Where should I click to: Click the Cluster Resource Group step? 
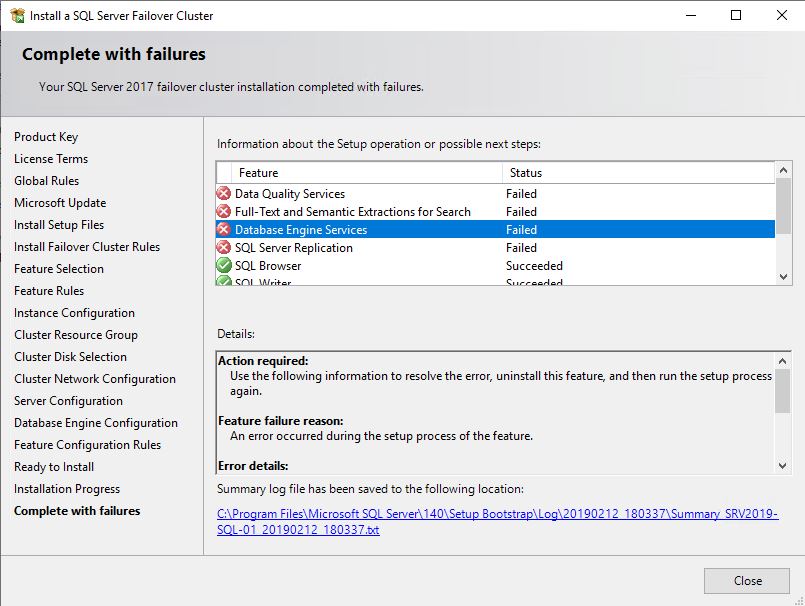click(76, 335)
